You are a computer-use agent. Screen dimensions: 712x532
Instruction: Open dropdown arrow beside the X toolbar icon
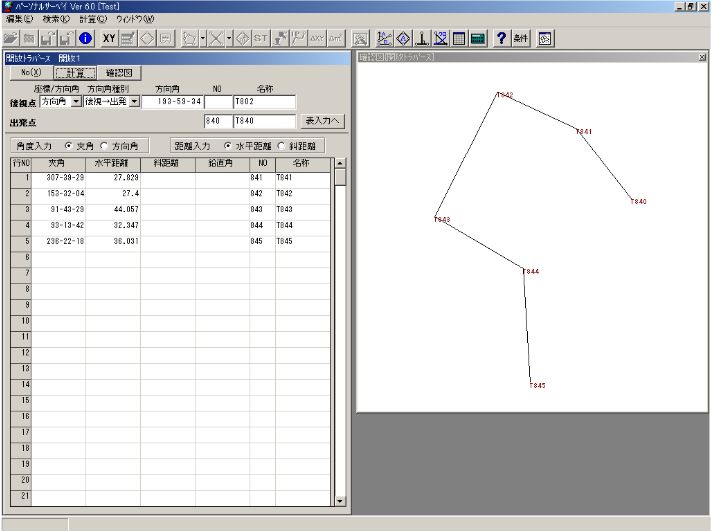point(229,38)
